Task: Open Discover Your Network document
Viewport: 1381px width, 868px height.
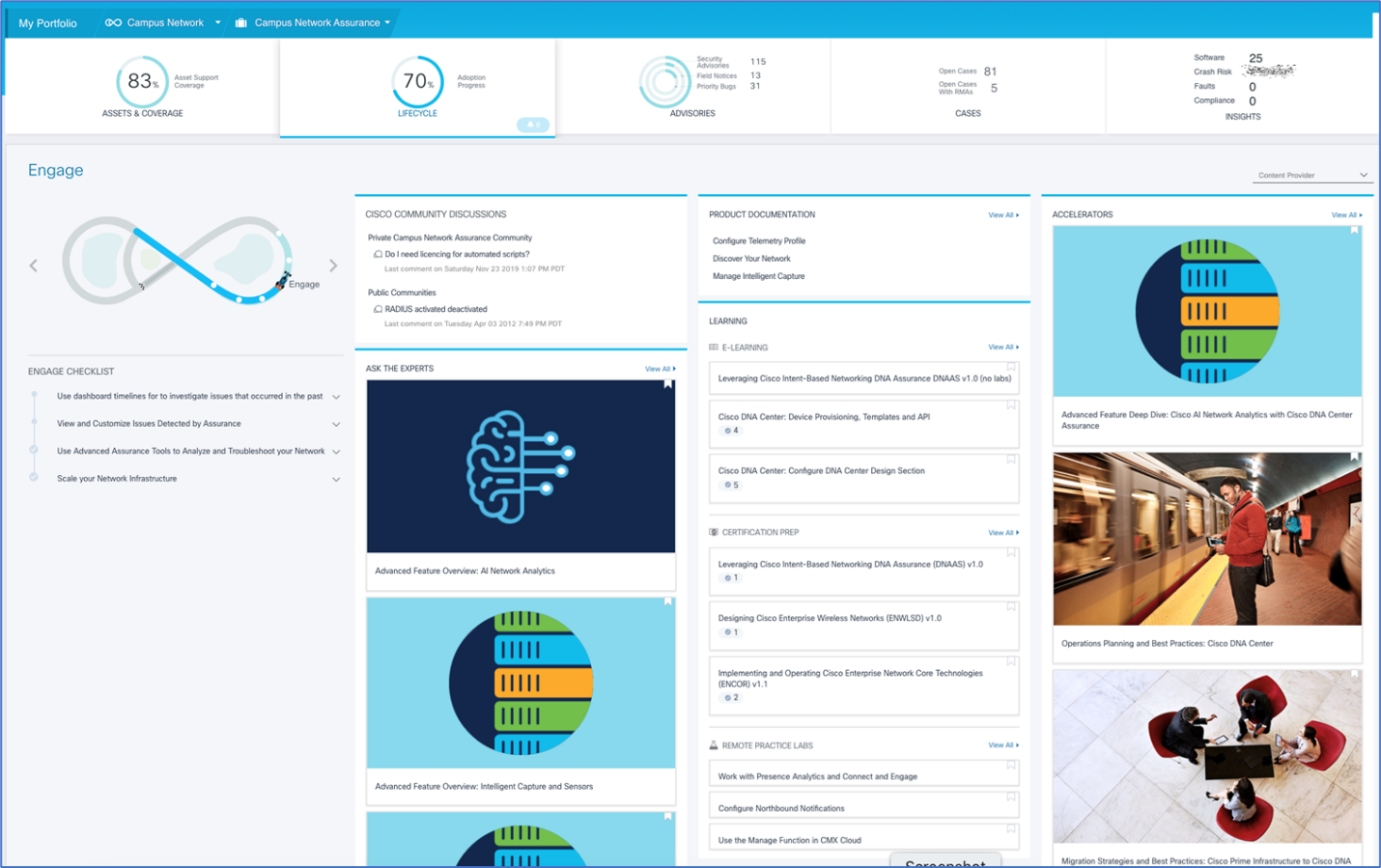Action: [x=751, y=259]
